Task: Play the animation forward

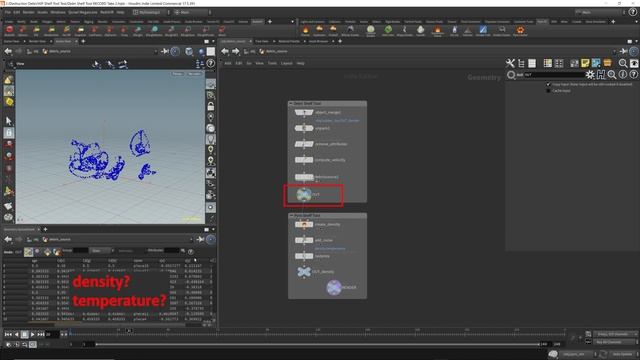Action: pyautogui.click(x=33, y=334)
